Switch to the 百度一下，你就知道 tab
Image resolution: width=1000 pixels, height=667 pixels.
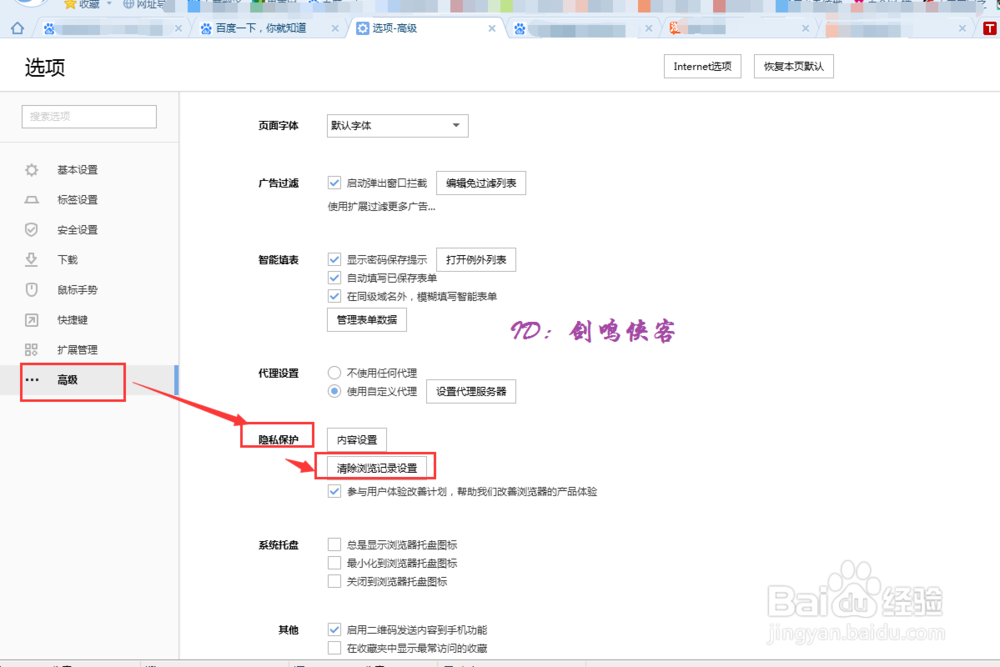253,28
